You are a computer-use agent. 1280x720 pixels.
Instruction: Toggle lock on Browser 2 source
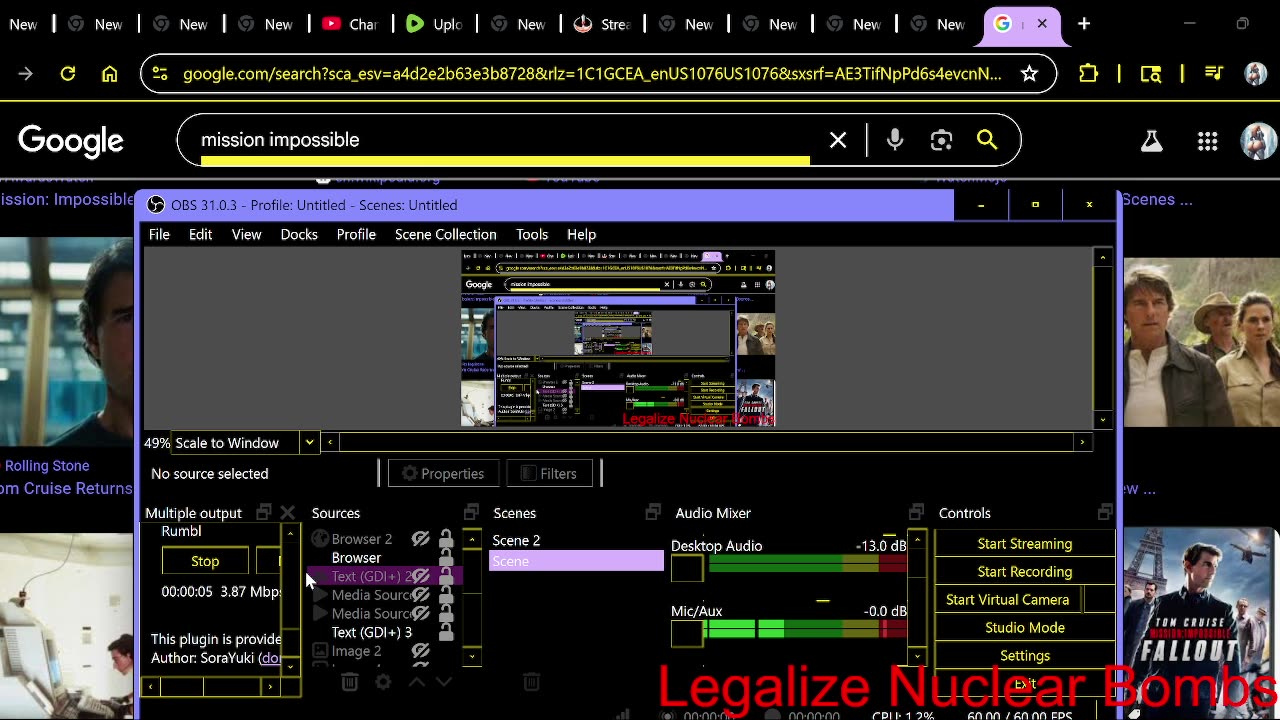[446, 539]
